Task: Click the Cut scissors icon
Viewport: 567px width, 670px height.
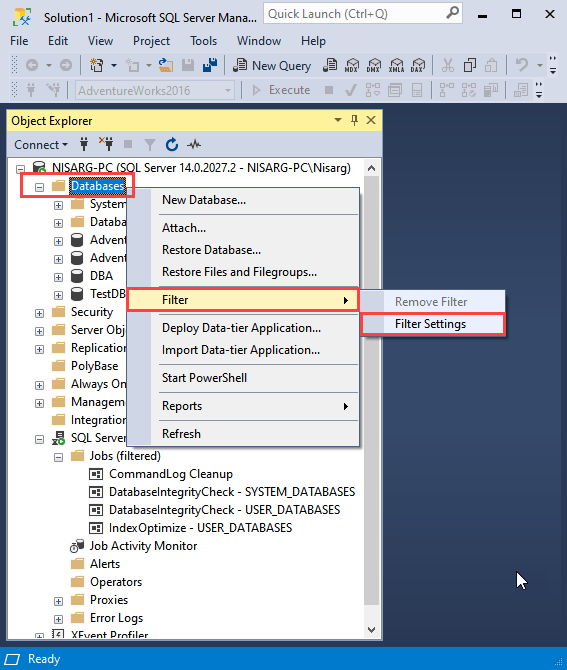Action: [x=447, y=65]
